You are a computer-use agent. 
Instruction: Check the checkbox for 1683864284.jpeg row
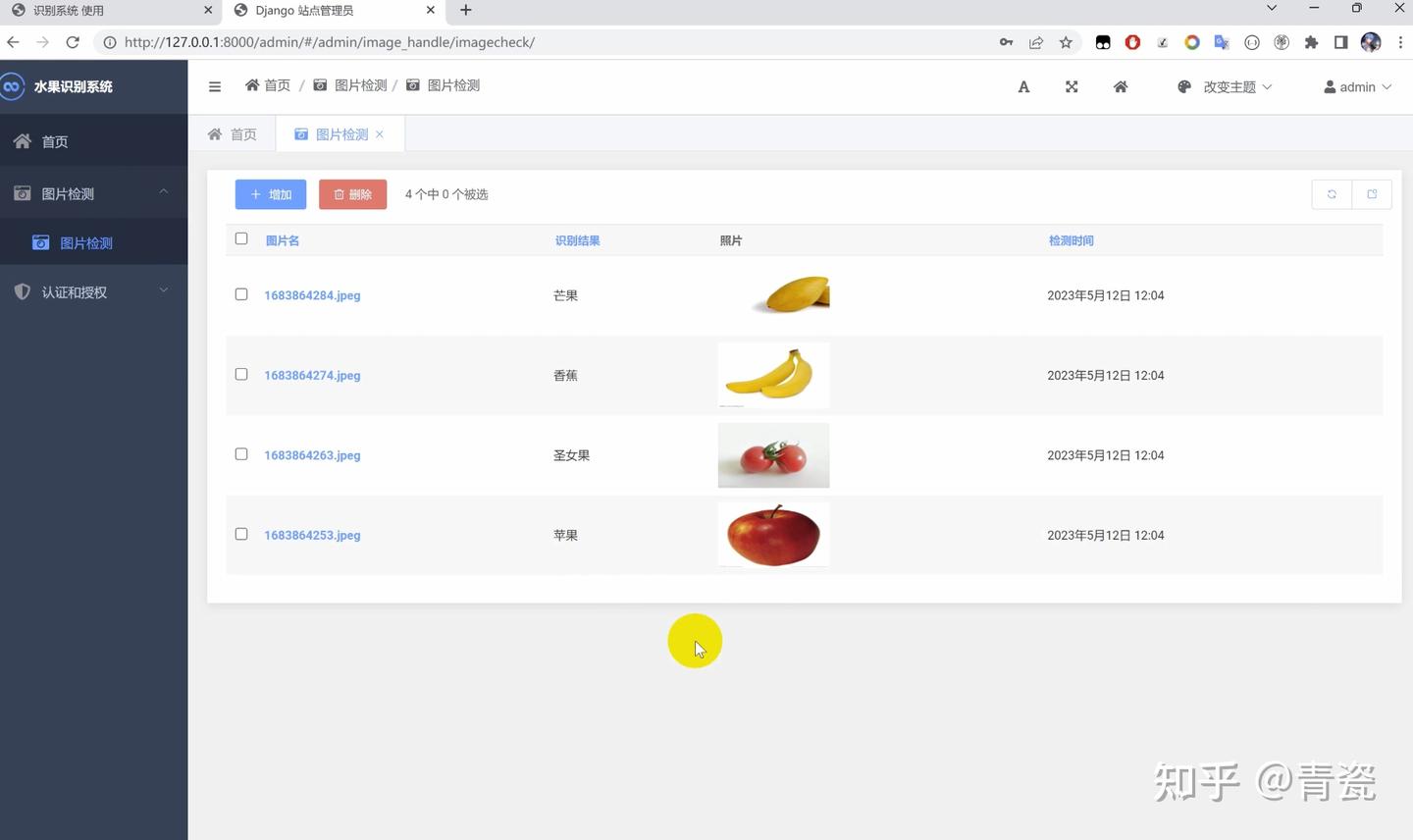pyautogui.click(x=240, y=293)
